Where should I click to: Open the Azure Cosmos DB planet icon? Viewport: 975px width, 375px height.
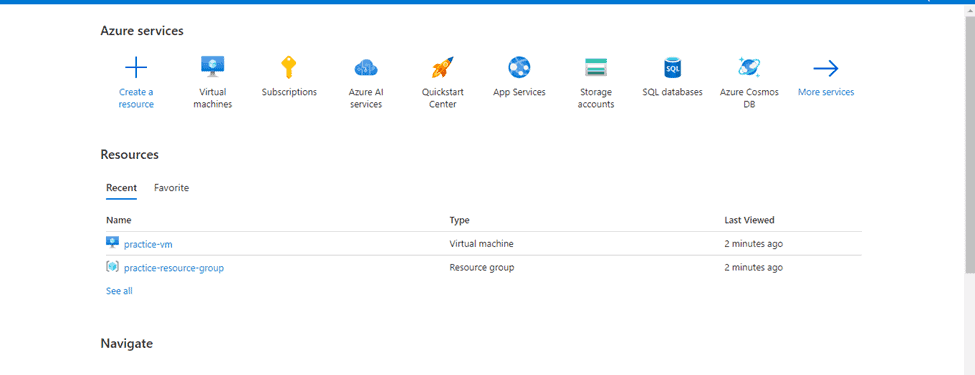coord(749,67)
